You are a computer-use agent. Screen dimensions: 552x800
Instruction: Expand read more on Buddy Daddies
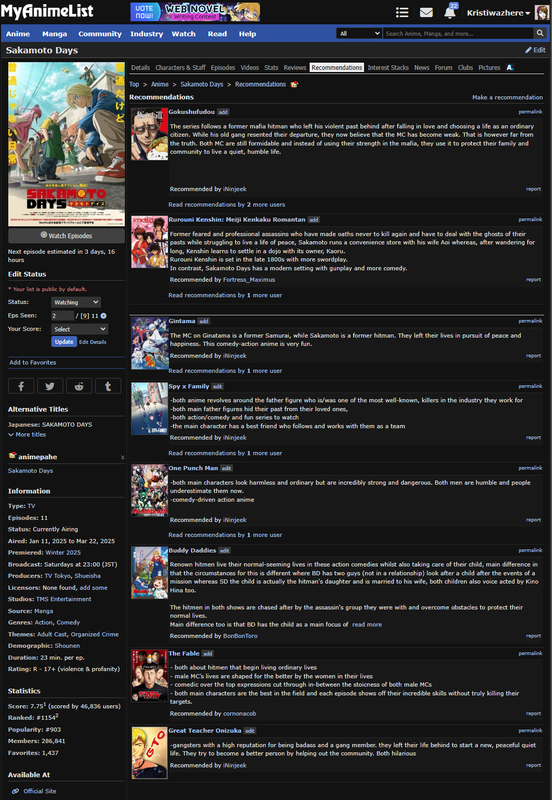click(x=367, y=624)
